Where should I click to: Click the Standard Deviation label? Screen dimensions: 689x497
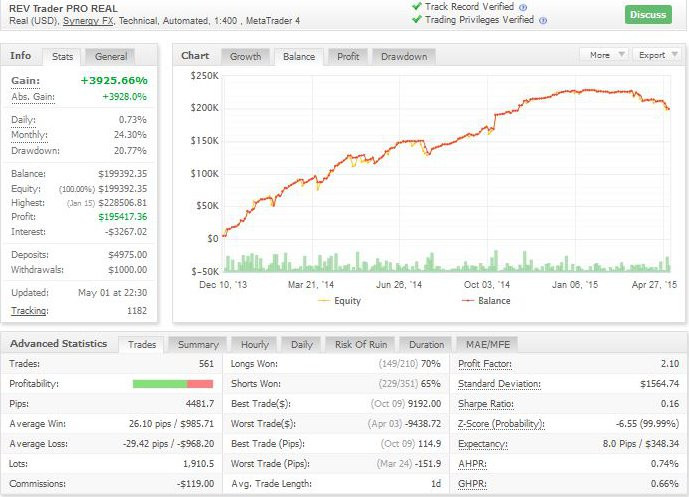coord(499,384)
